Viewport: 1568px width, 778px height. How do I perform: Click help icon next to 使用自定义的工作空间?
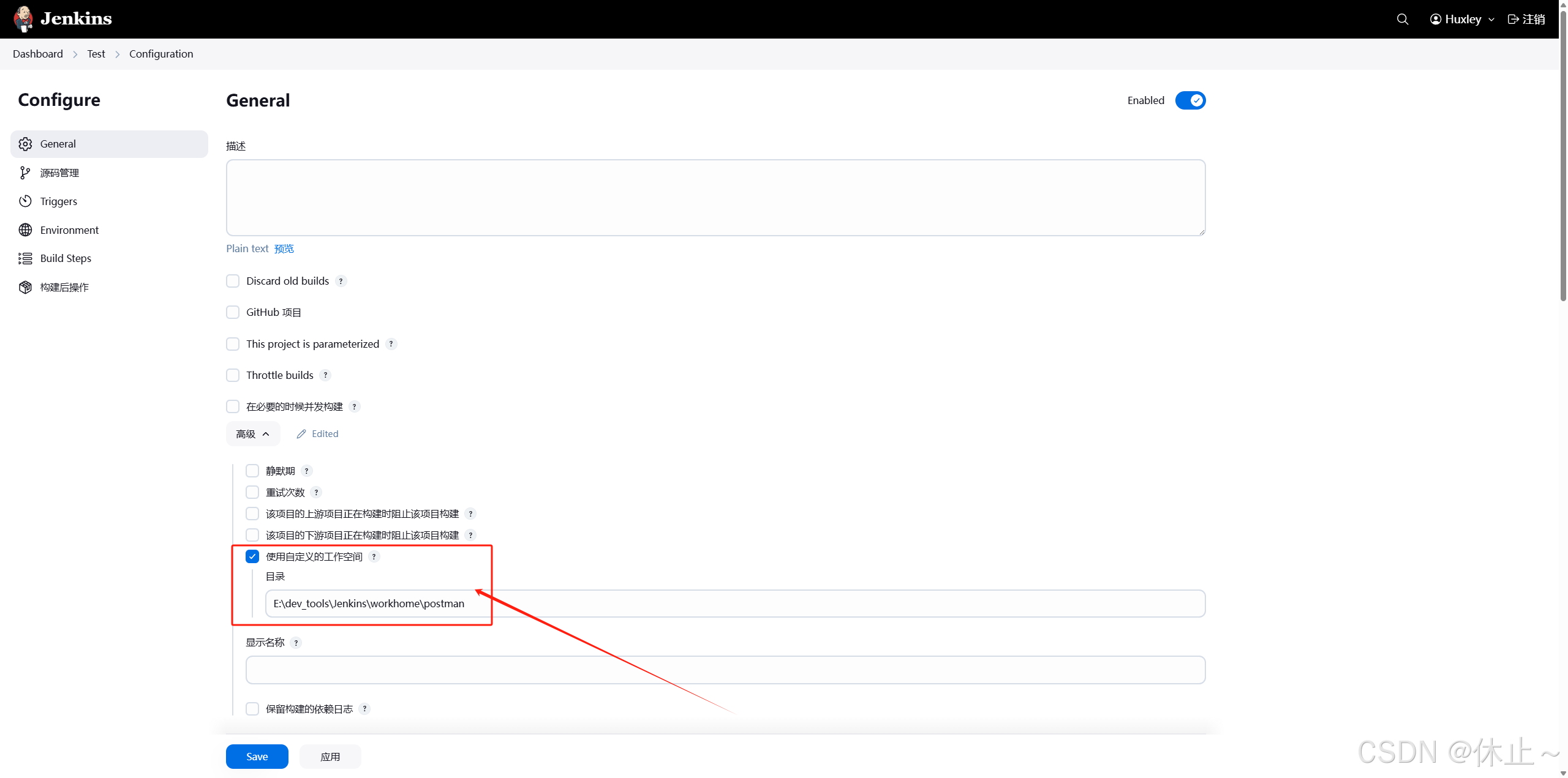pos(374,556)
